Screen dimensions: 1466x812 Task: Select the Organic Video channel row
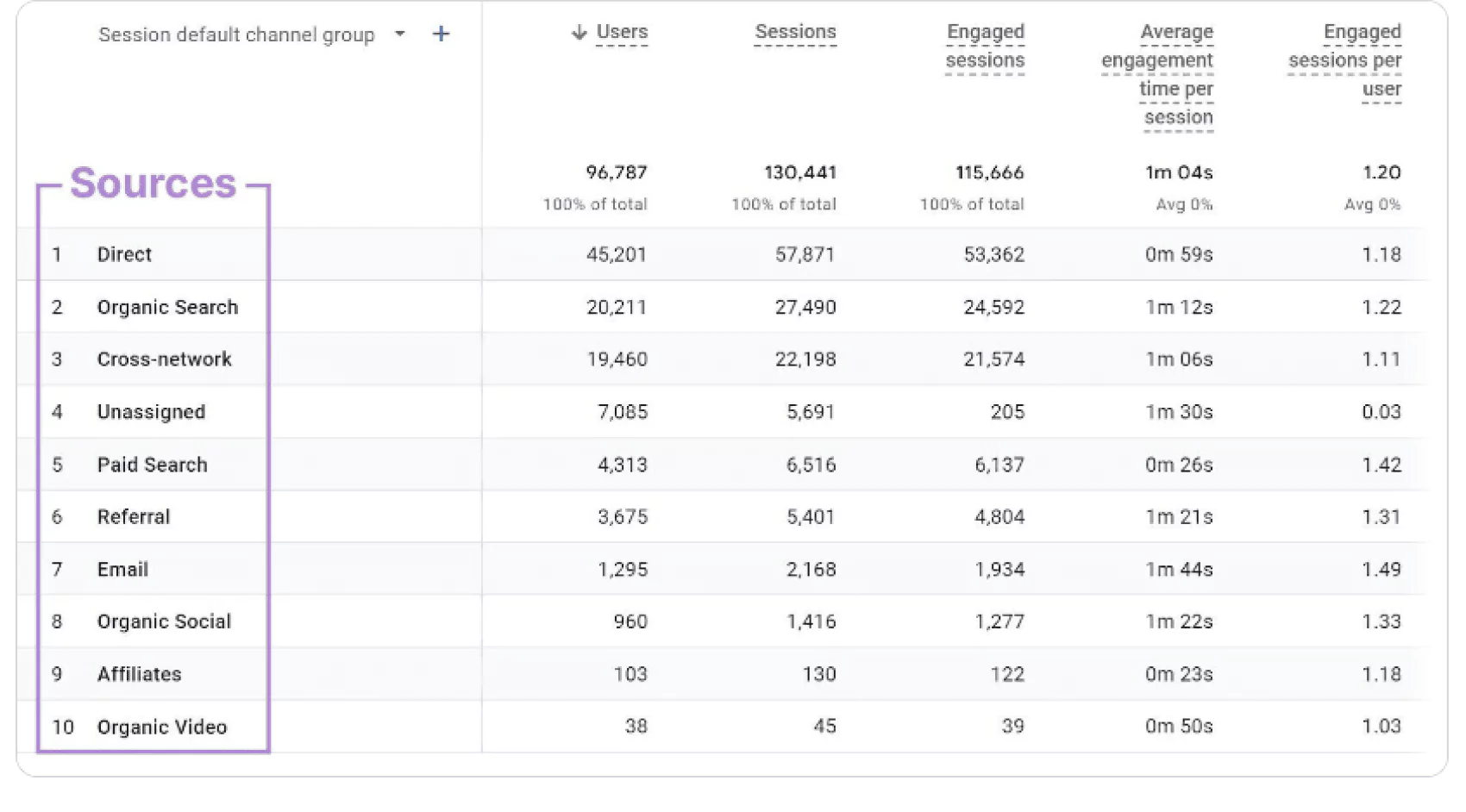pos(161,727)
